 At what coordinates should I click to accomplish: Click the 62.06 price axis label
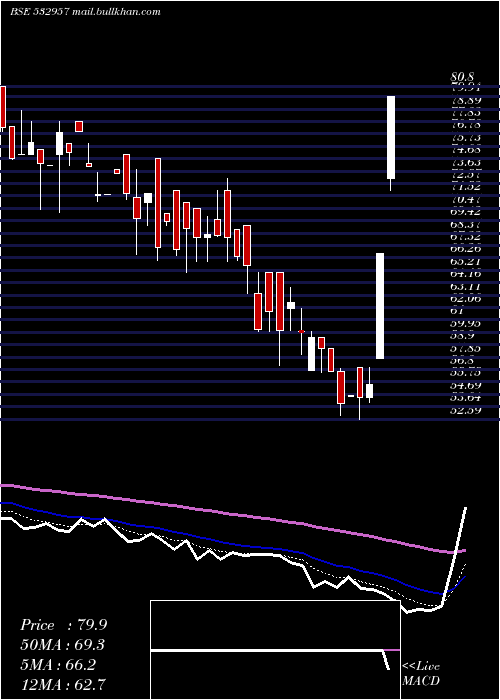(466, 298)
